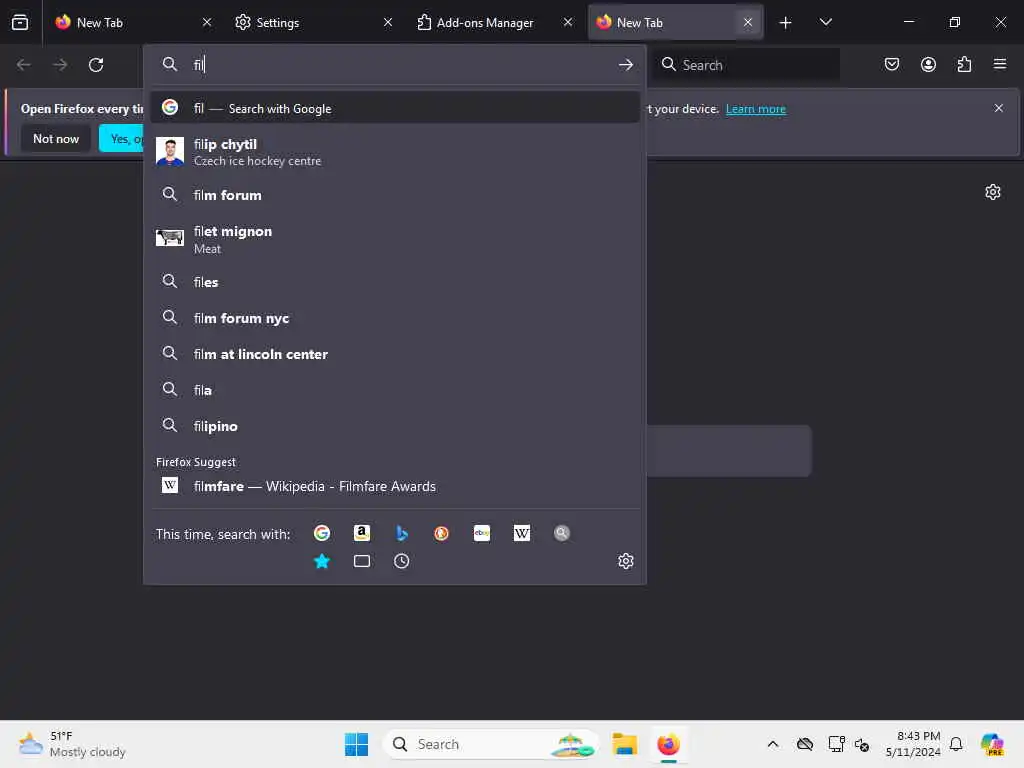Click the cyan Yes button in notification
Image resolution: width=1024 pixels, height=768 pixels.
pos(121,138)
